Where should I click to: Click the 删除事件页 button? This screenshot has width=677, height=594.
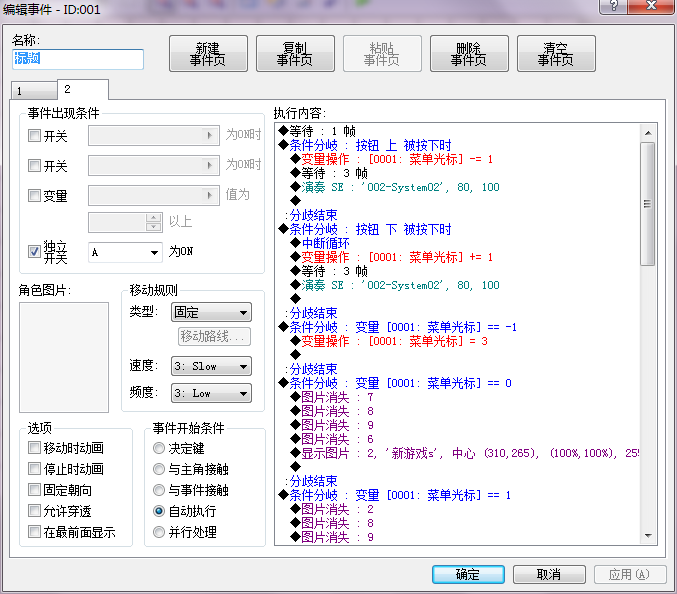(469, 54)
